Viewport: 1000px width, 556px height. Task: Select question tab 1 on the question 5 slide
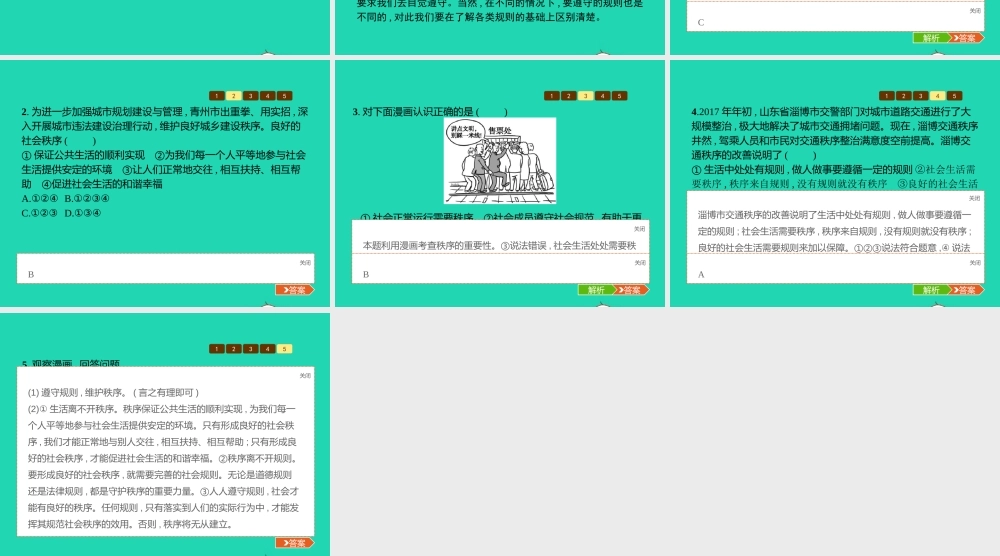(217, 349)
